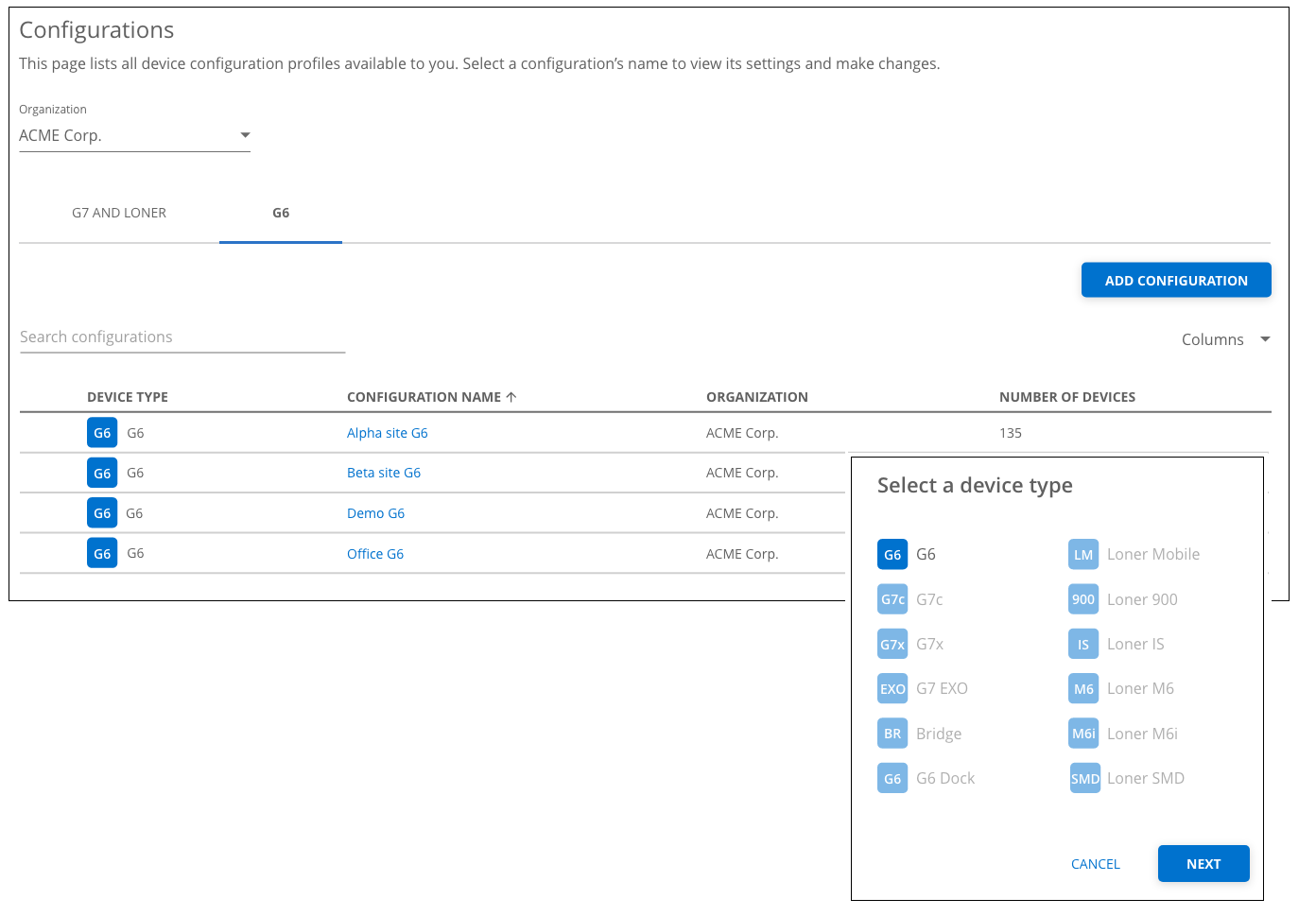Pick the Loner M6i icon
The width and height of the screenshot is (1316, 916).
(x=1083, y=734)
